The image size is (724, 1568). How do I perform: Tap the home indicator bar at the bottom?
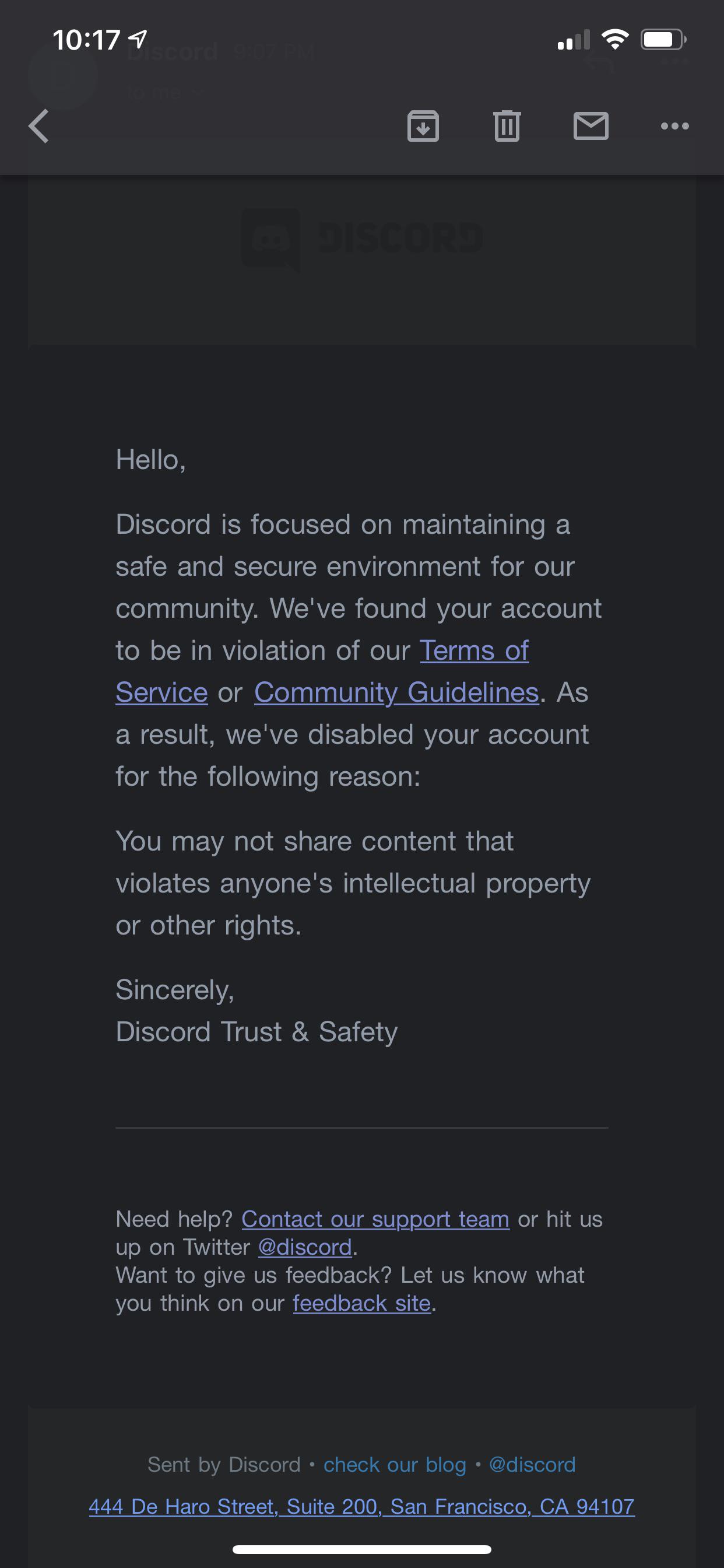coord(361,1549)
